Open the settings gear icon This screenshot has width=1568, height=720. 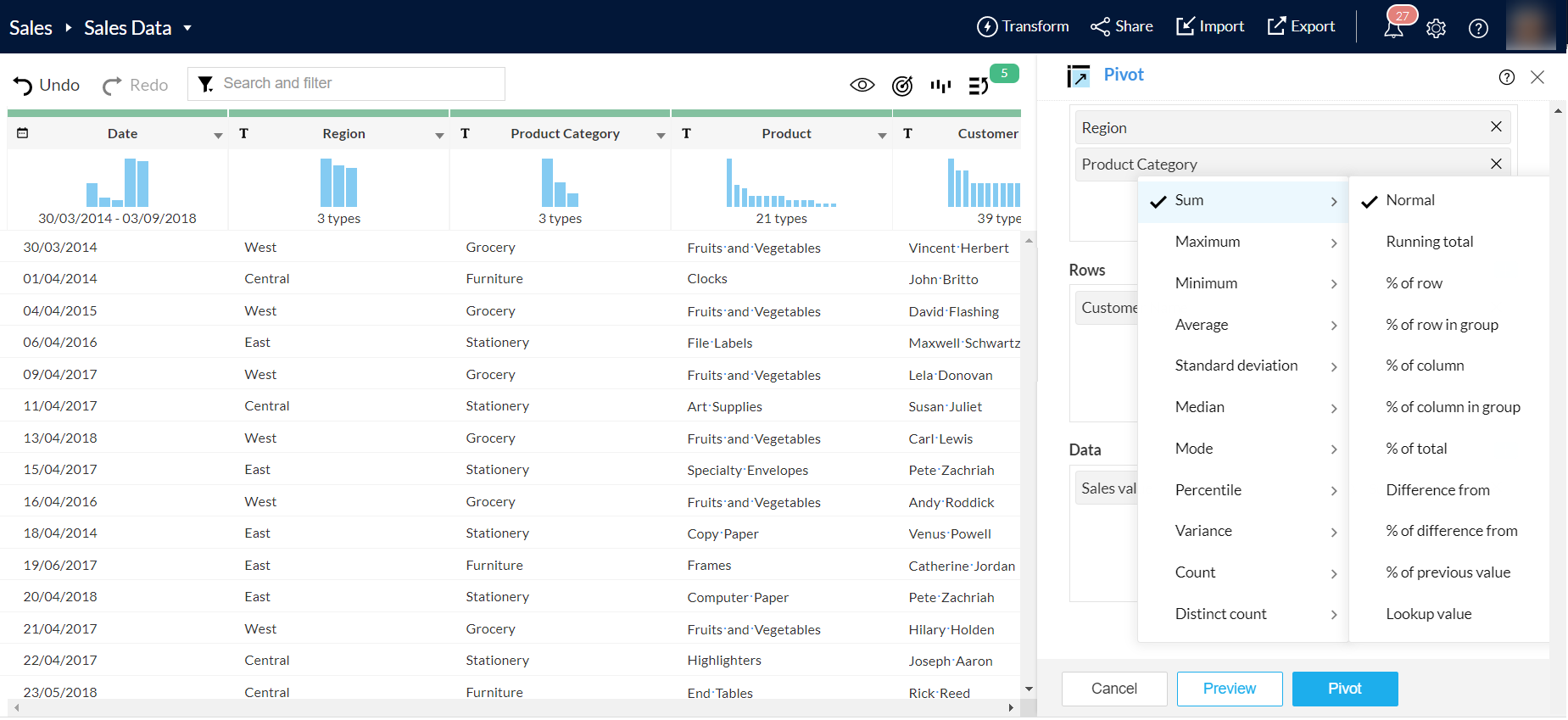(1436, 29)
